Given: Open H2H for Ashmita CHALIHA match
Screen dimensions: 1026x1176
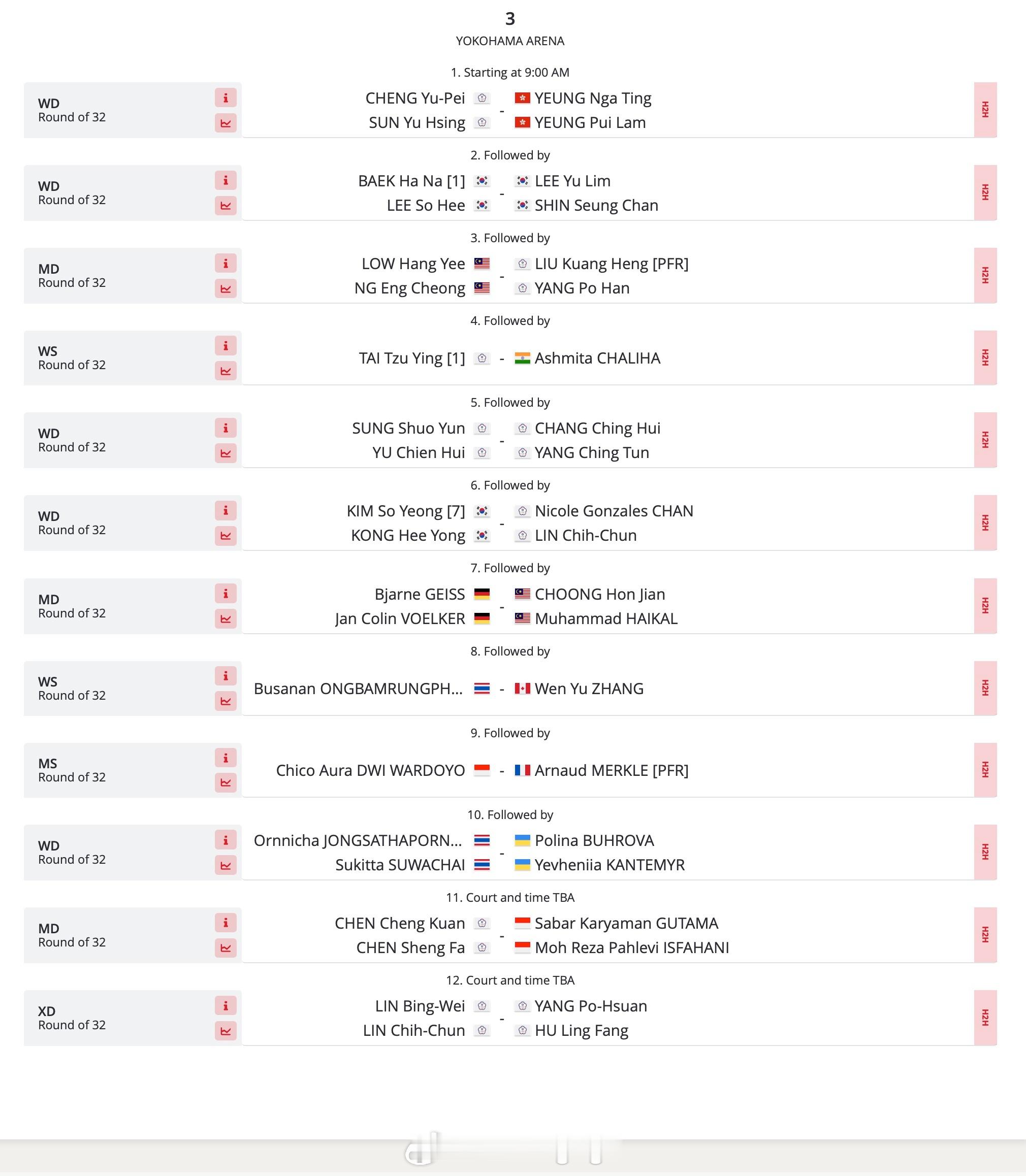Looking at the screenshot, I should point(985,357).
